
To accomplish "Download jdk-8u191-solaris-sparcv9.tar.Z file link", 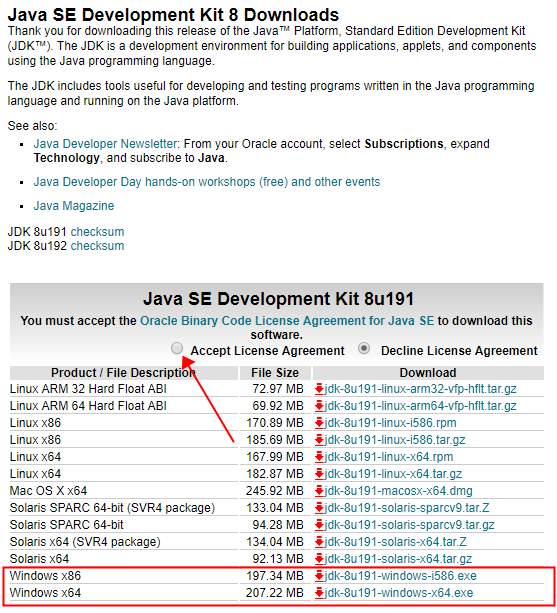I will [x=407, y=508].
